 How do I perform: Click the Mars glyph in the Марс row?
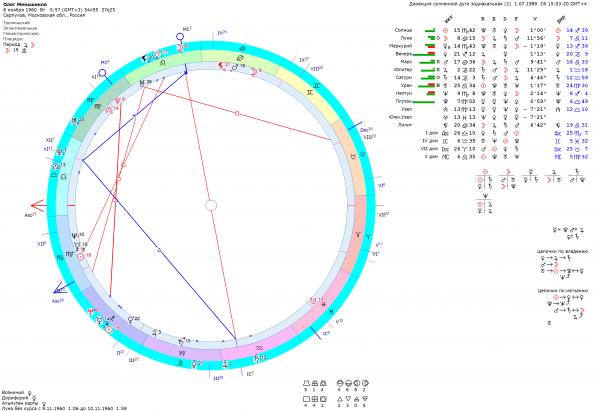[446, 62]
